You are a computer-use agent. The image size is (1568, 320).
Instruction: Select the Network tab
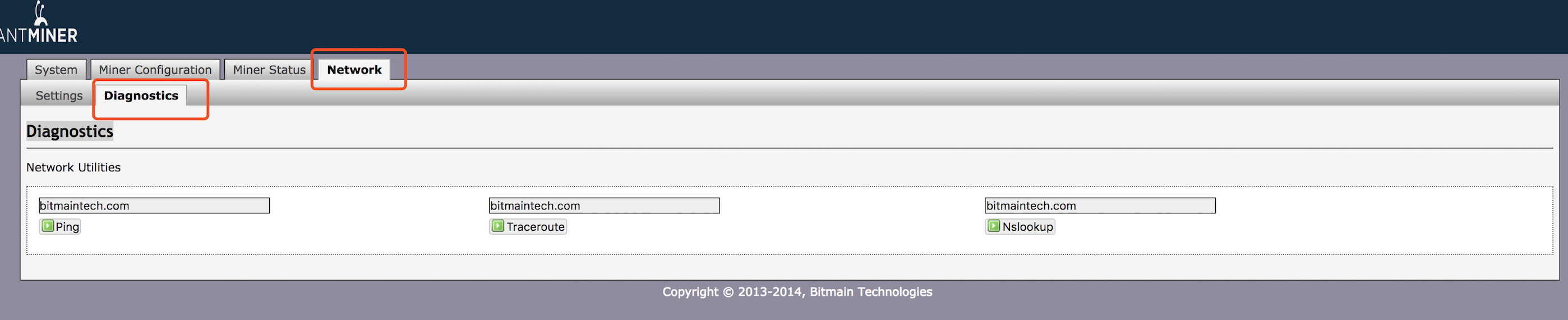354,70
